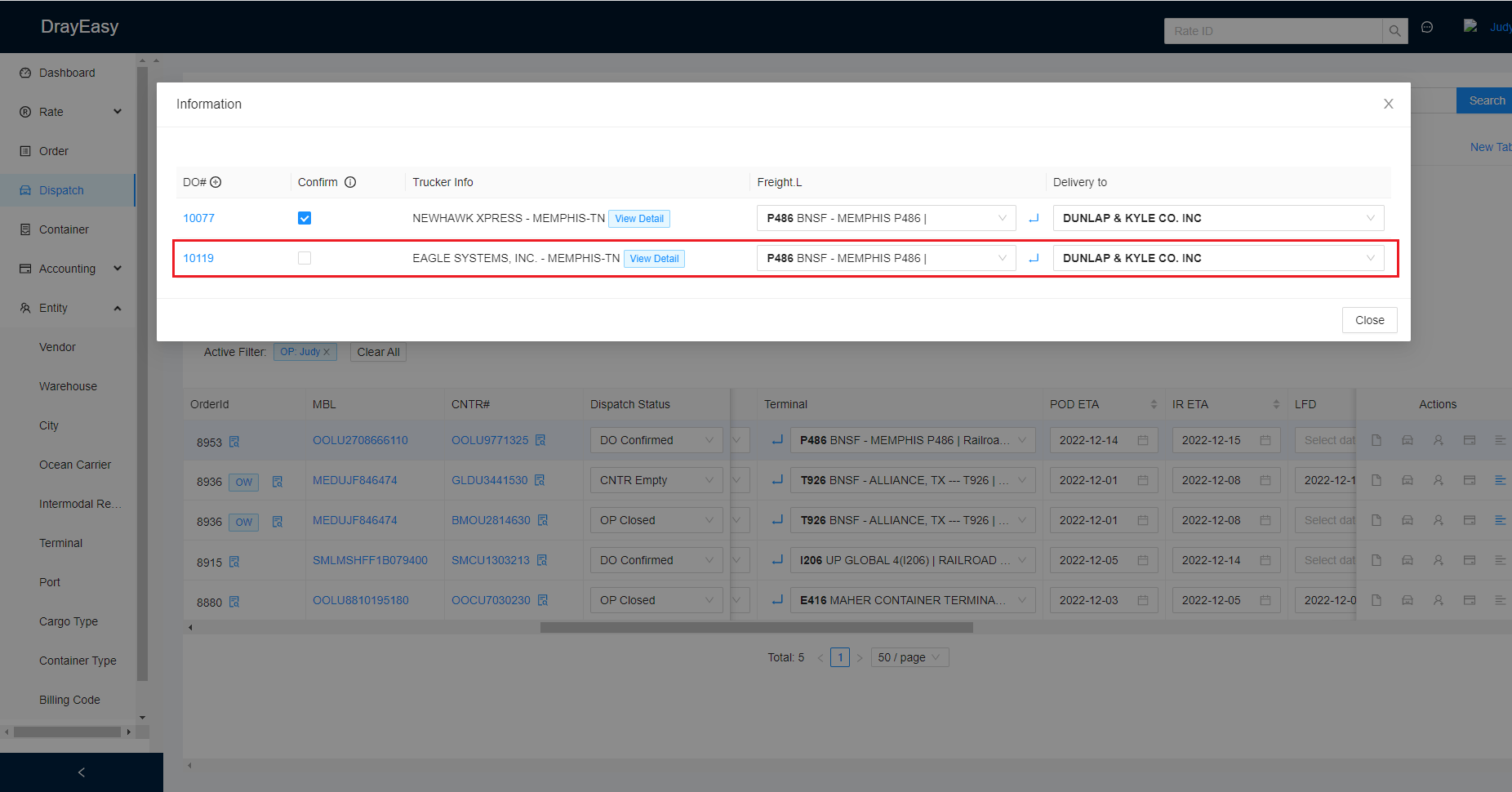Open Delivery to dropdown for DO 10119

point(1218,258)
